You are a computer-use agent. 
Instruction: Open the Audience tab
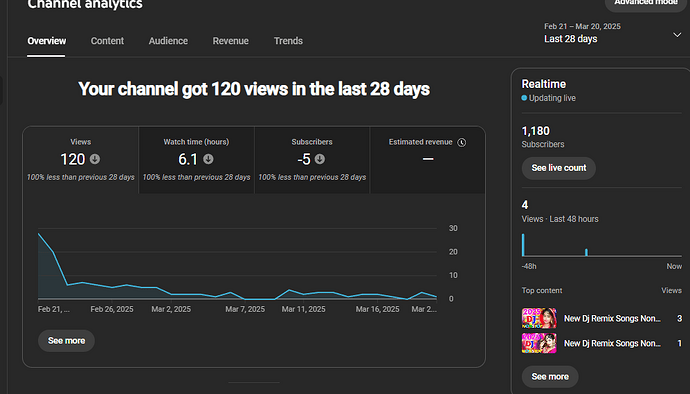(x=168, y=41)
